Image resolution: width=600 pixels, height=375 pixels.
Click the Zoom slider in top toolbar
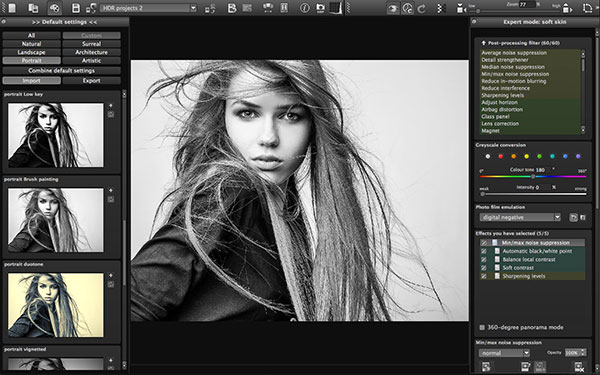click(x=515, y=11)
